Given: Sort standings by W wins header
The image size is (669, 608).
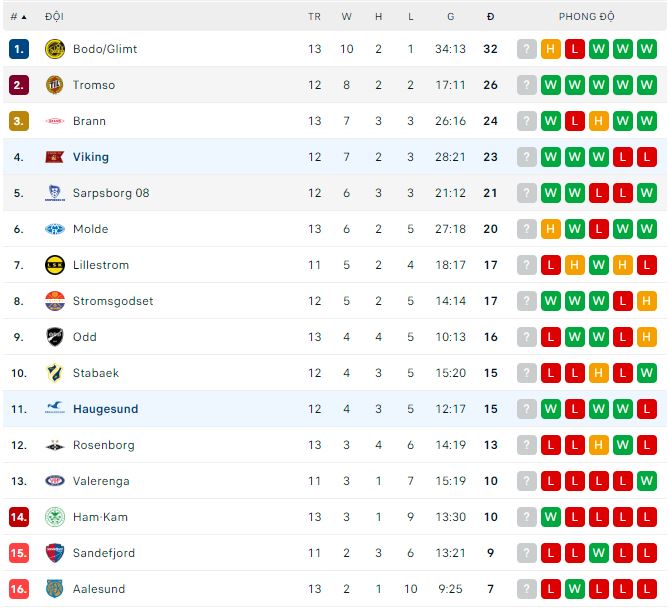Looking at the screenshot, I should [346, 17].
